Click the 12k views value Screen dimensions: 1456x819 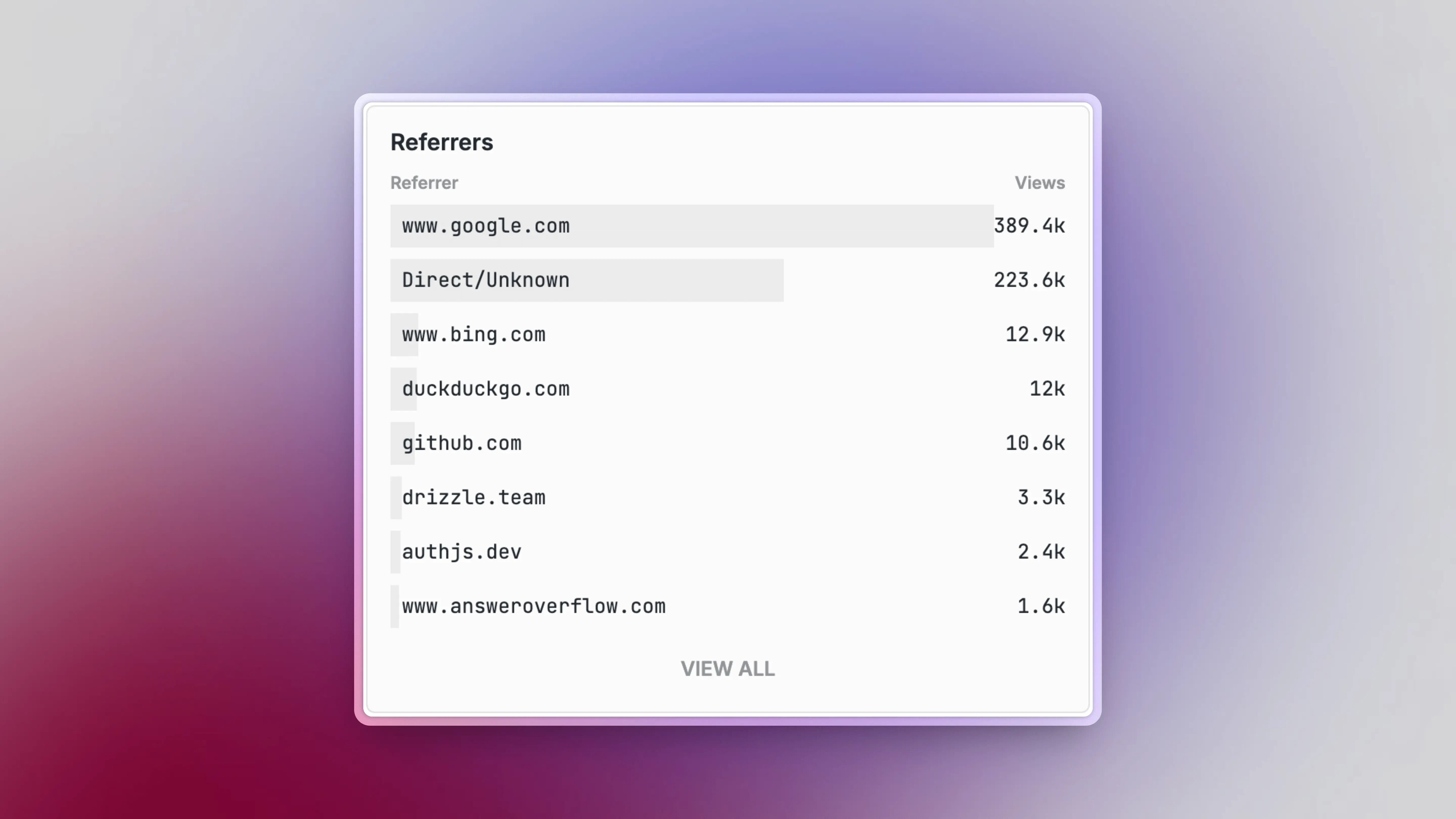(1047, 389)
